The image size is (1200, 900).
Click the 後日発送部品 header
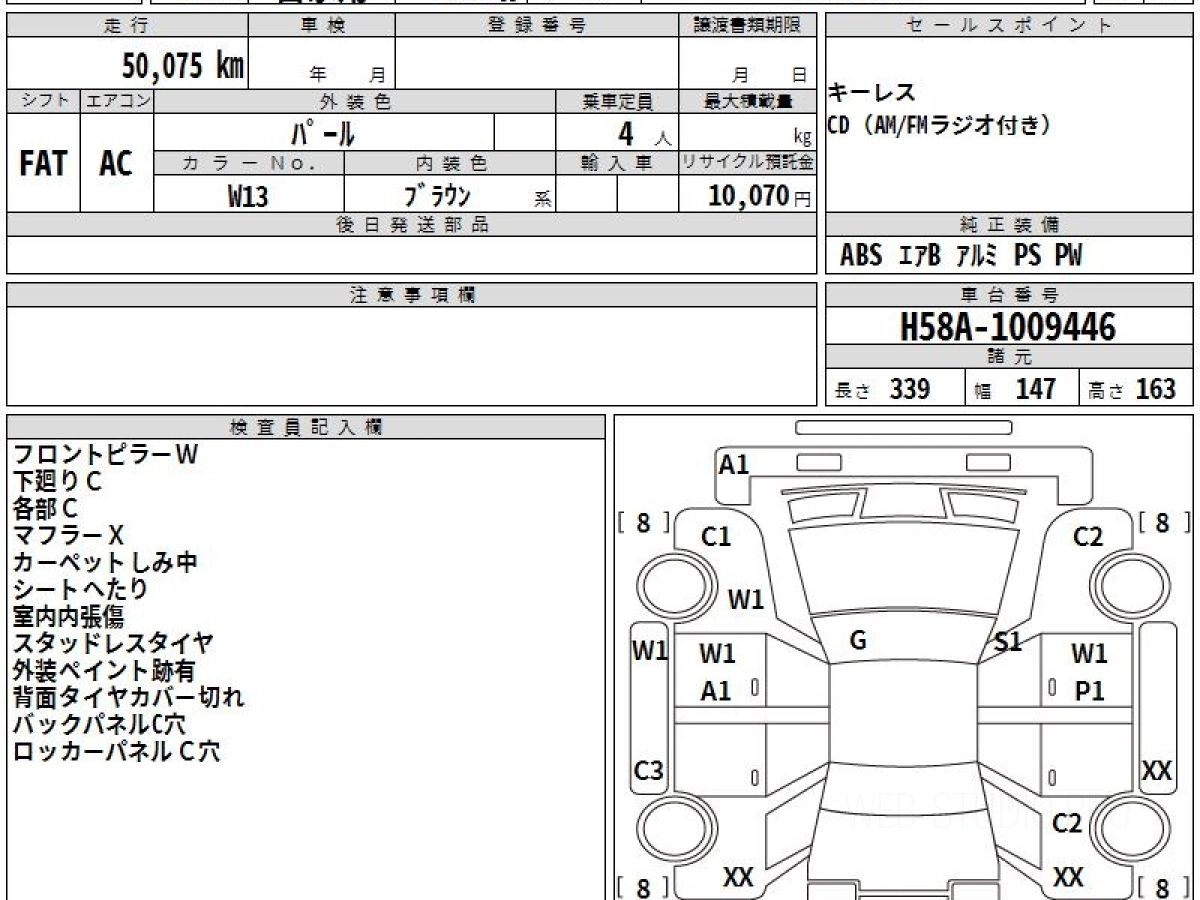pos(412,225)
